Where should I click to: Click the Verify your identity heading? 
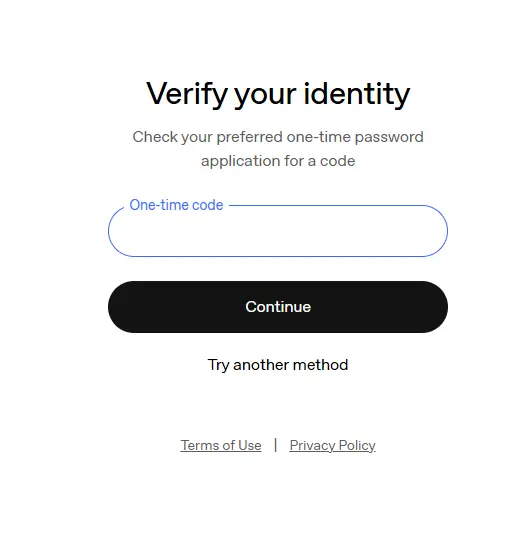[x=278, y=94]
